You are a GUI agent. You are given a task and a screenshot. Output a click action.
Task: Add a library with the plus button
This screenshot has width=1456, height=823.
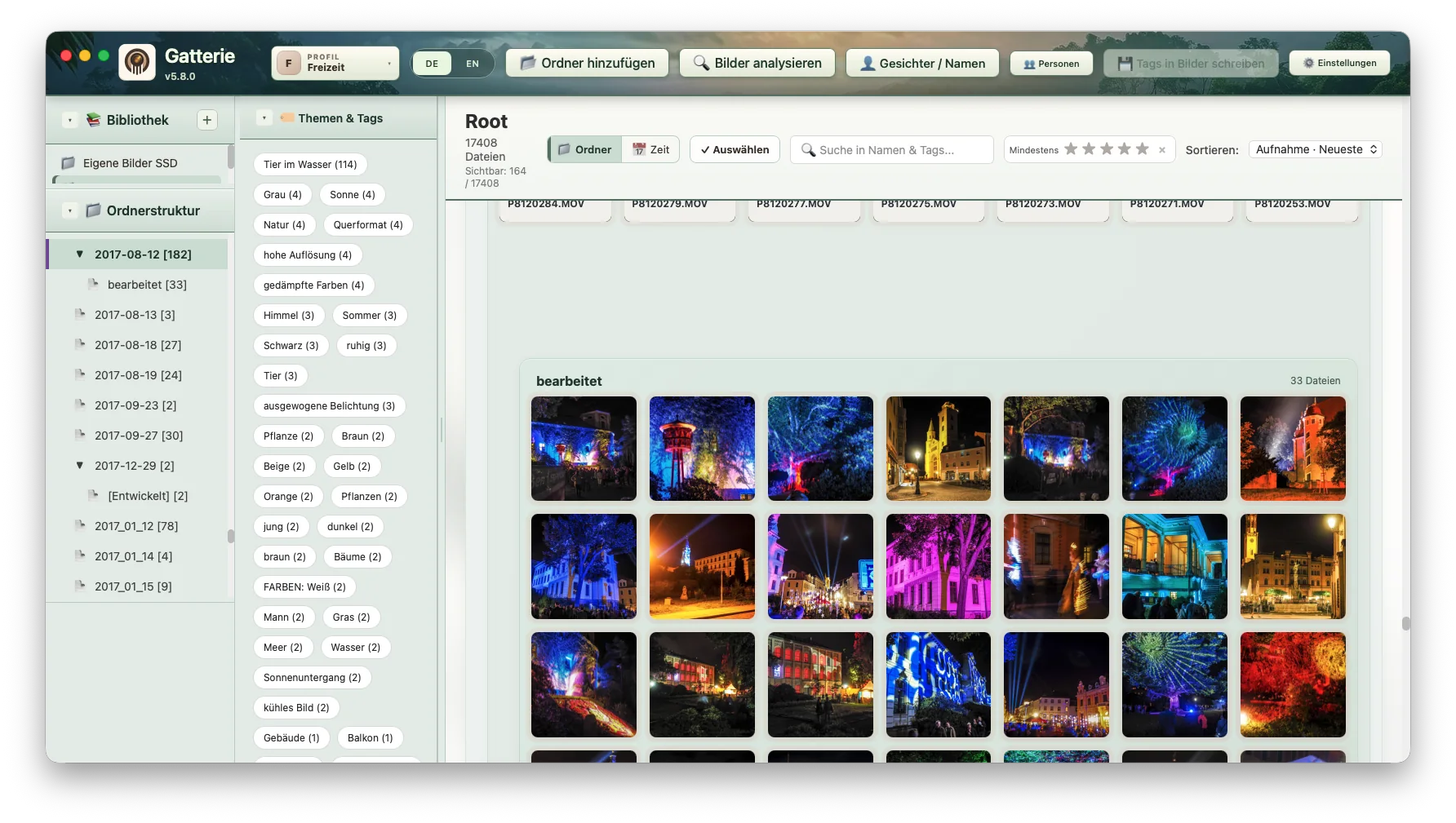207,120
